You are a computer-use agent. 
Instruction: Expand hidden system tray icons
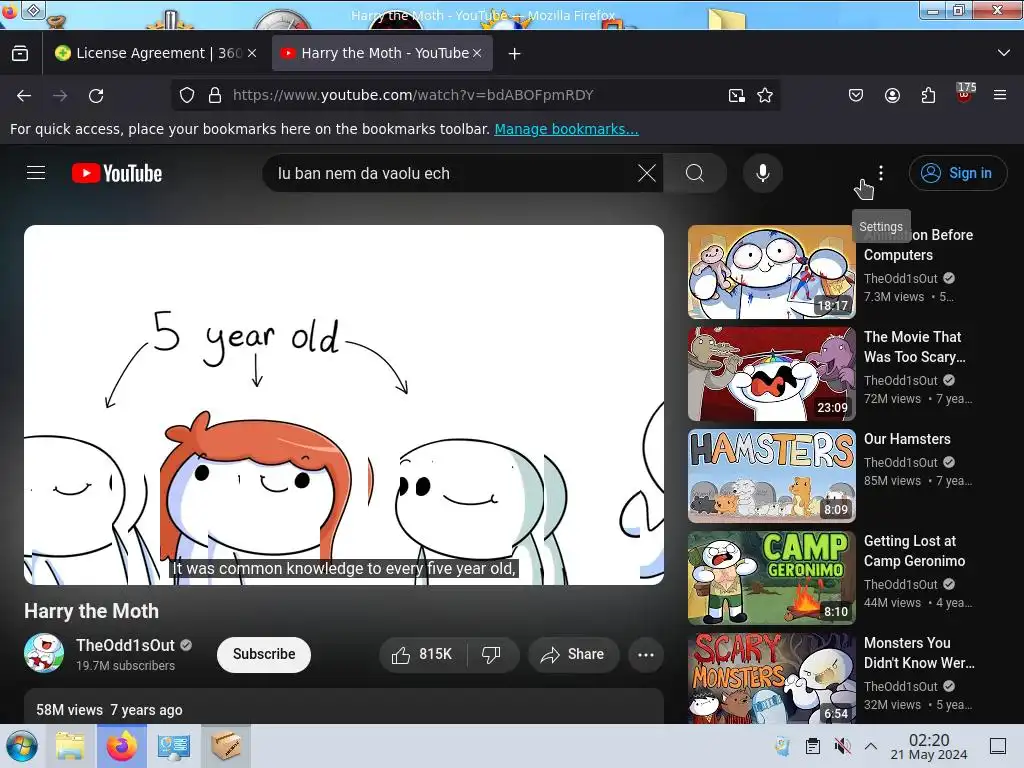[x=871, y=746]
